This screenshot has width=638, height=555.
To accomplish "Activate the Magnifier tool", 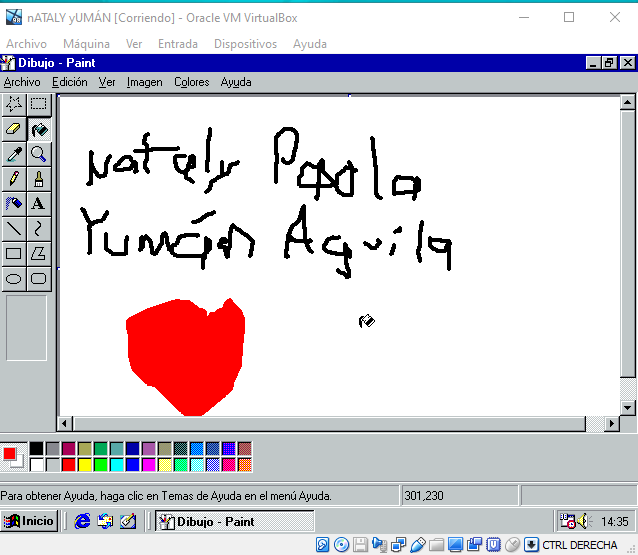I will click(x=38, y=154).
